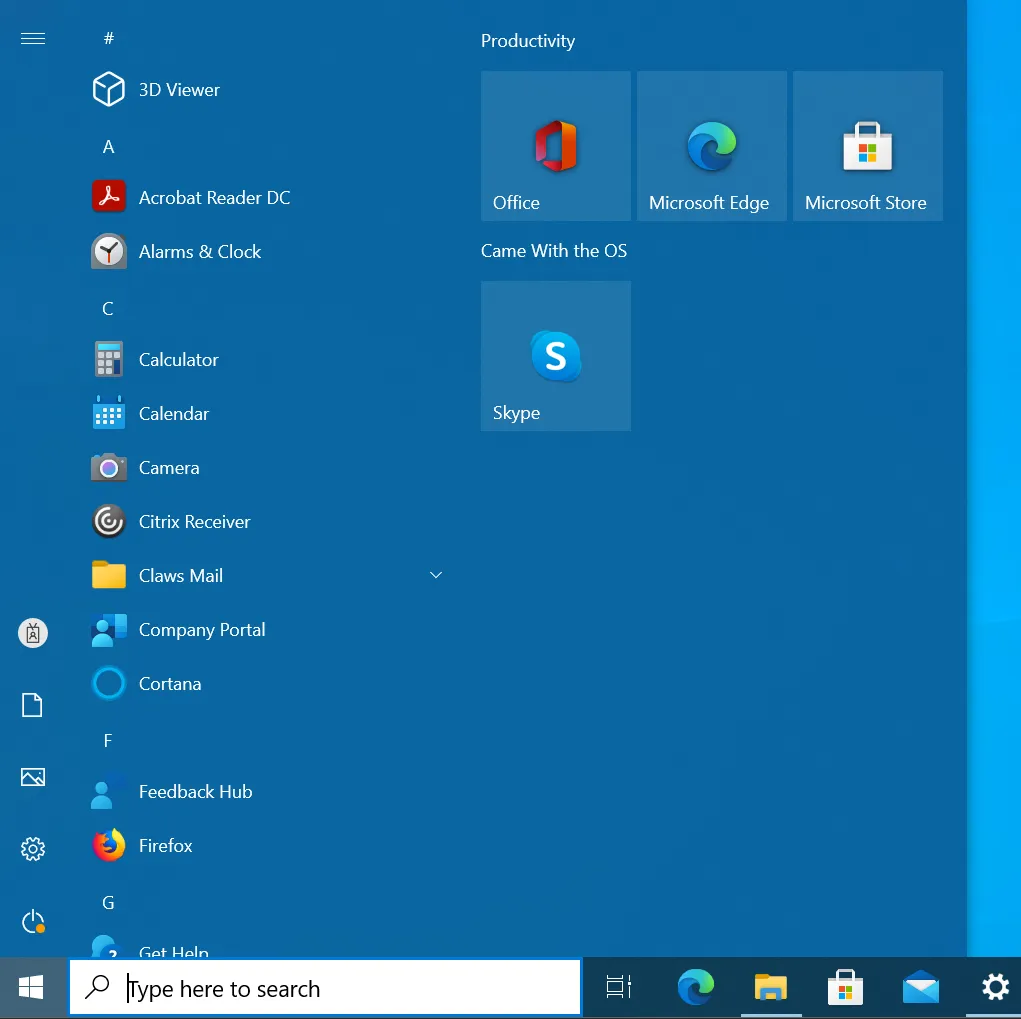The height and width of the screenshot is (1019, 1021).
Task: Click the Power icon in Start sidebar
Action: tap(33, 921)
